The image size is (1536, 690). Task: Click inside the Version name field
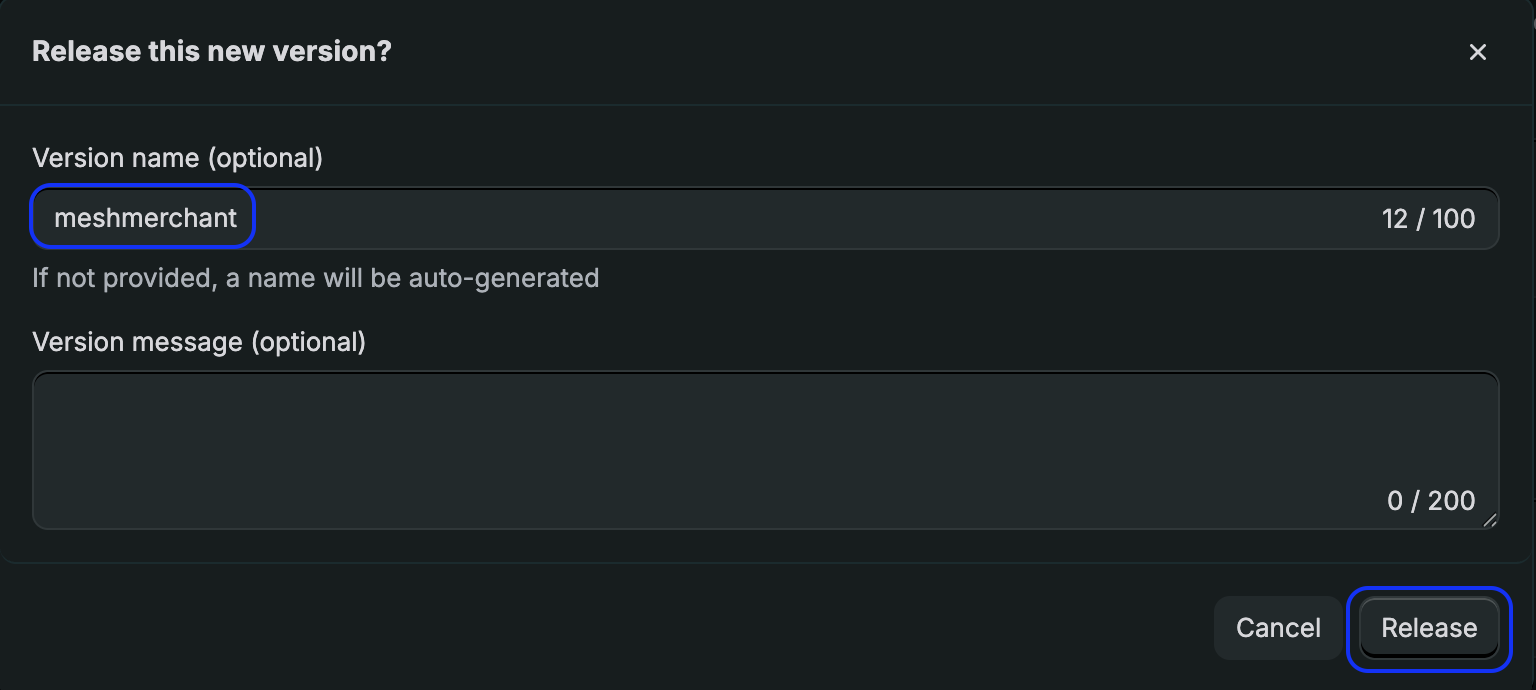[600, 218]
